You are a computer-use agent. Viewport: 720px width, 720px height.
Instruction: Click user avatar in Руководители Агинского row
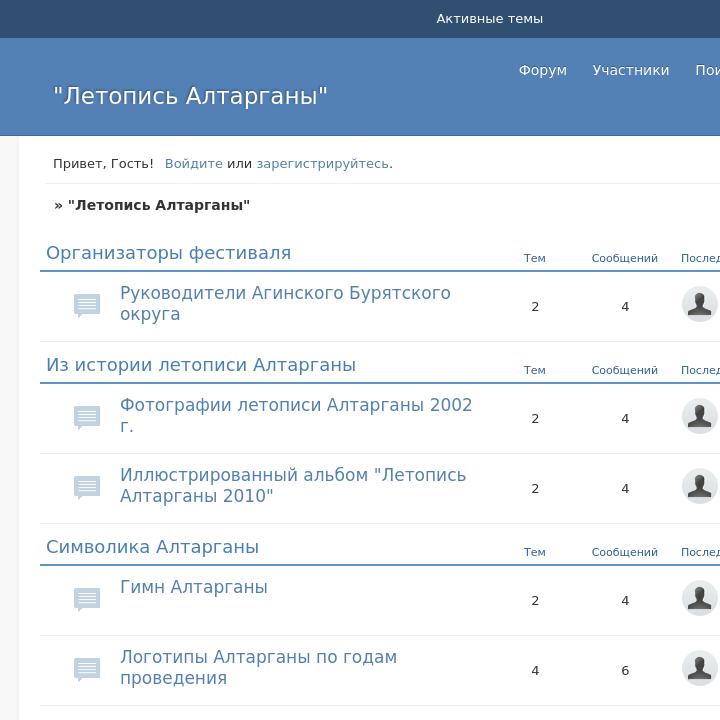[x=700, y=304]
